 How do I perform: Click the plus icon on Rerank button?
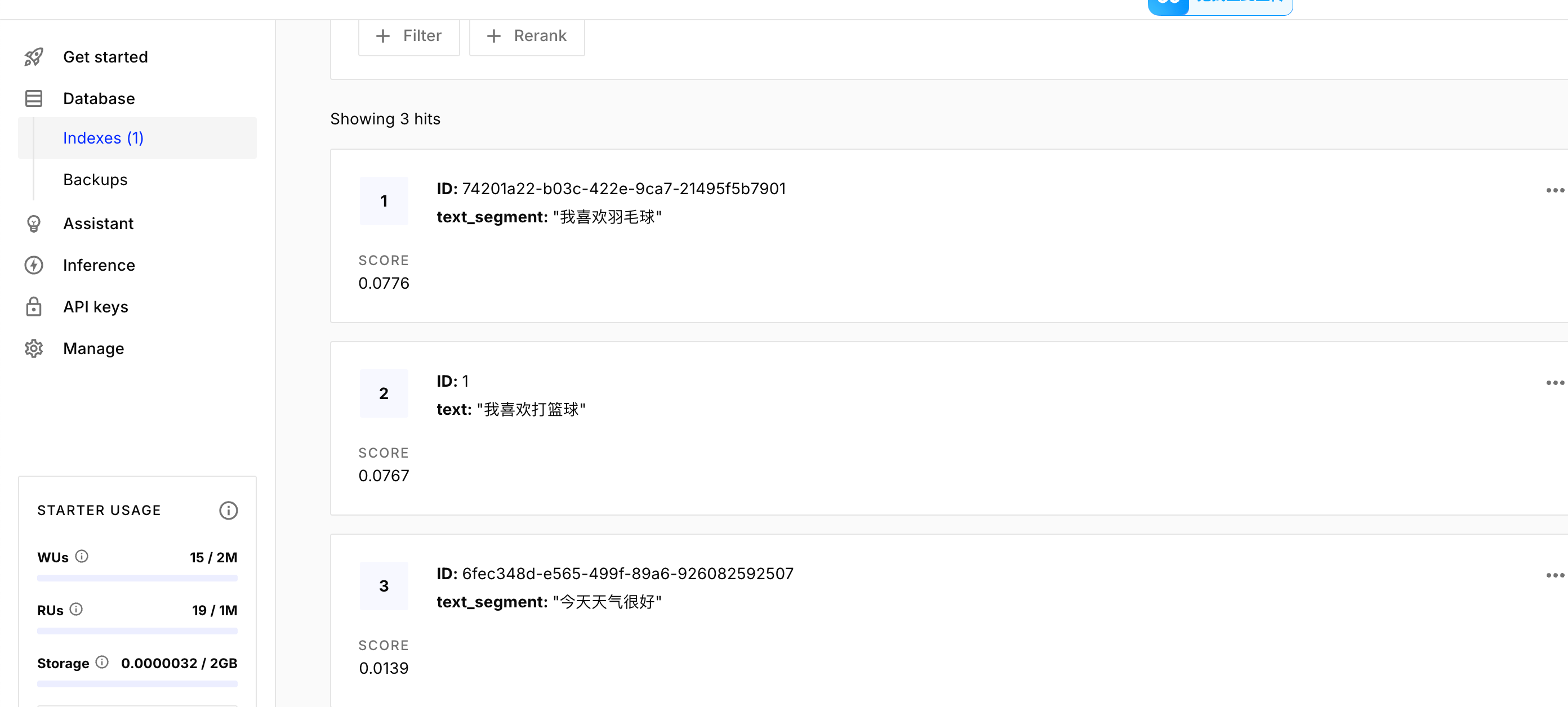(x=493, y=36)
